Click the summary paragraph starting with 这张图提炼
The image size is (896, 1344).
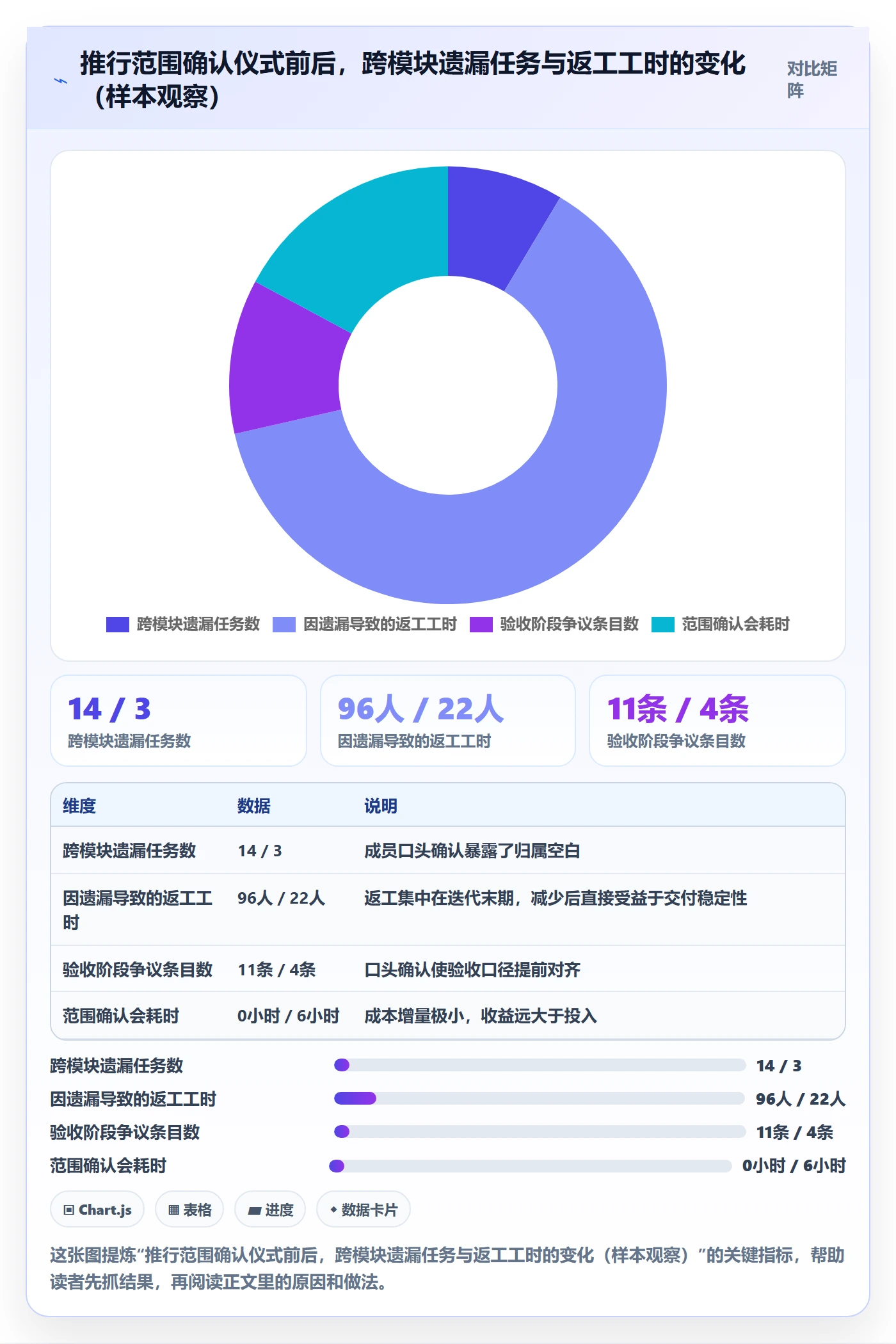tap(447, 1268)
